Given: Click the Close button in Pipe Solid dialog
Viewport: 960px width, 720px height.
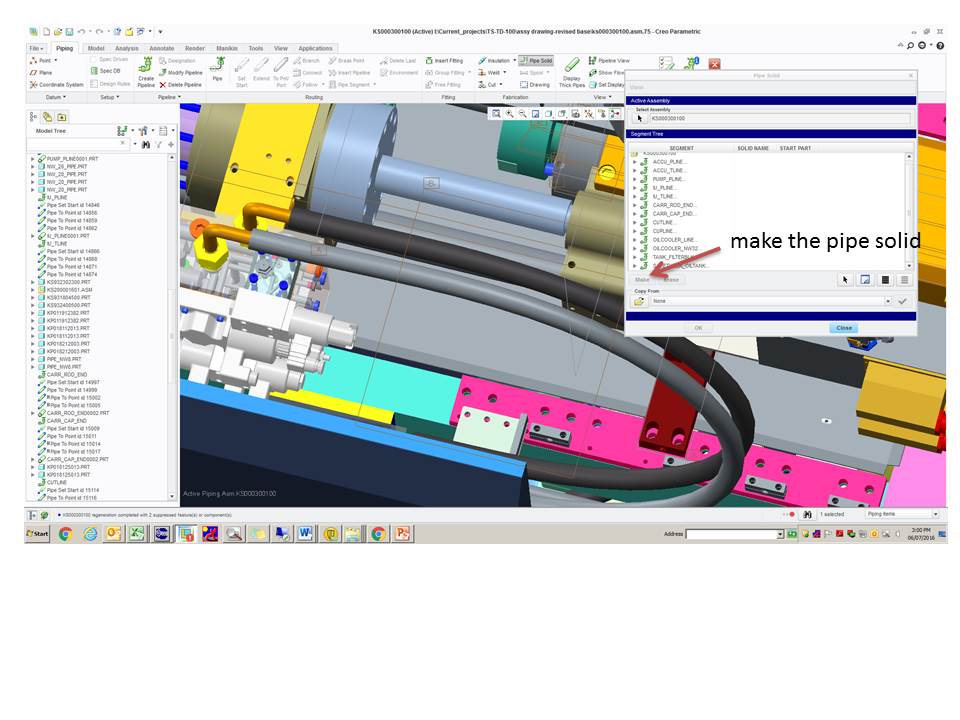Looking at the screenshot, I should coord(844,328).
